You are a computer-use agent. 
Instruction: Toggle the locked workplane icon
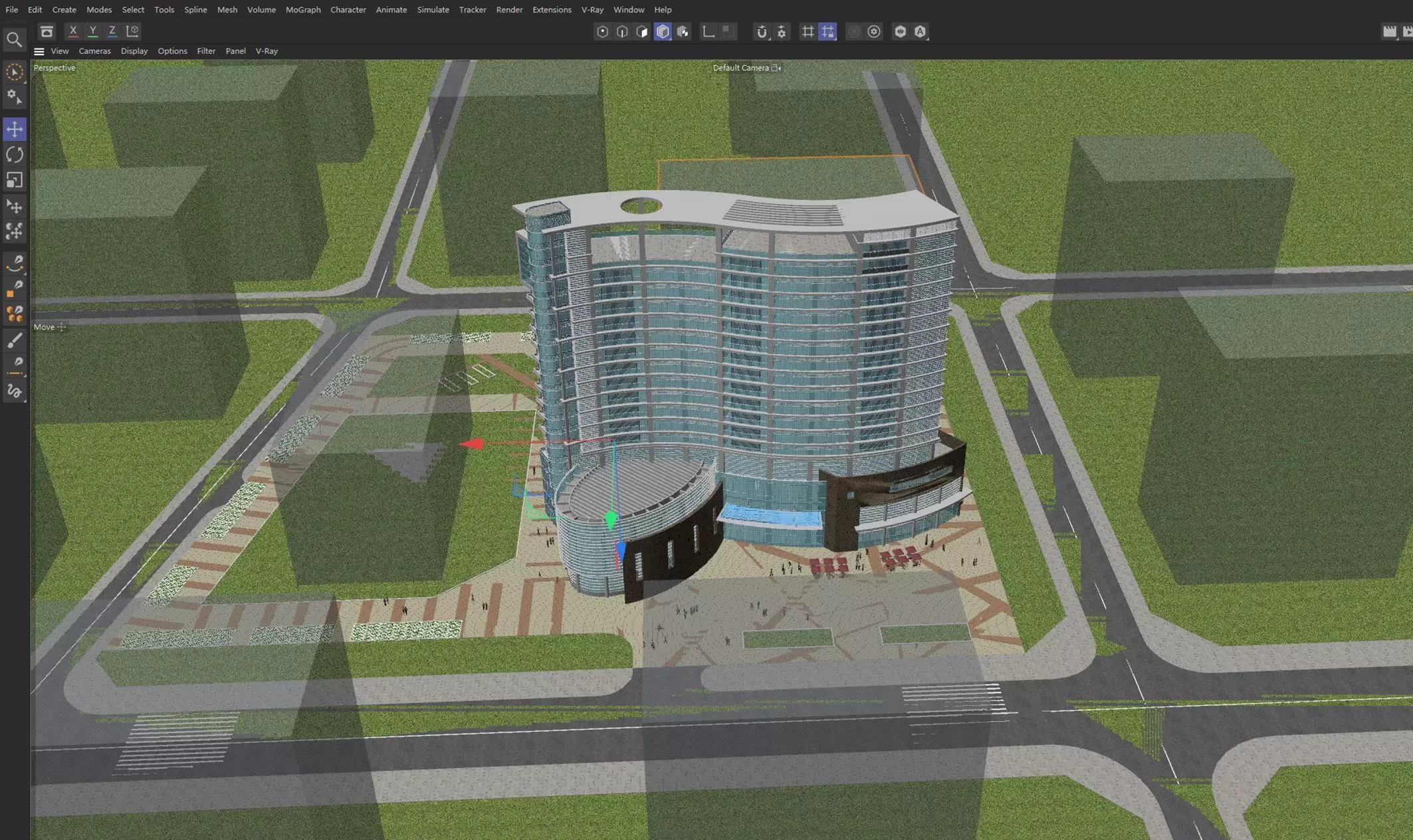tap(827, 31)
